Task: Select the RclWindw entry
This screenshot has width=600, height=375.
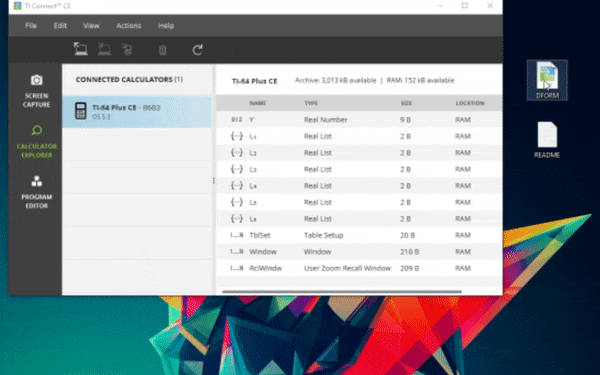Action: pos(266,268)
